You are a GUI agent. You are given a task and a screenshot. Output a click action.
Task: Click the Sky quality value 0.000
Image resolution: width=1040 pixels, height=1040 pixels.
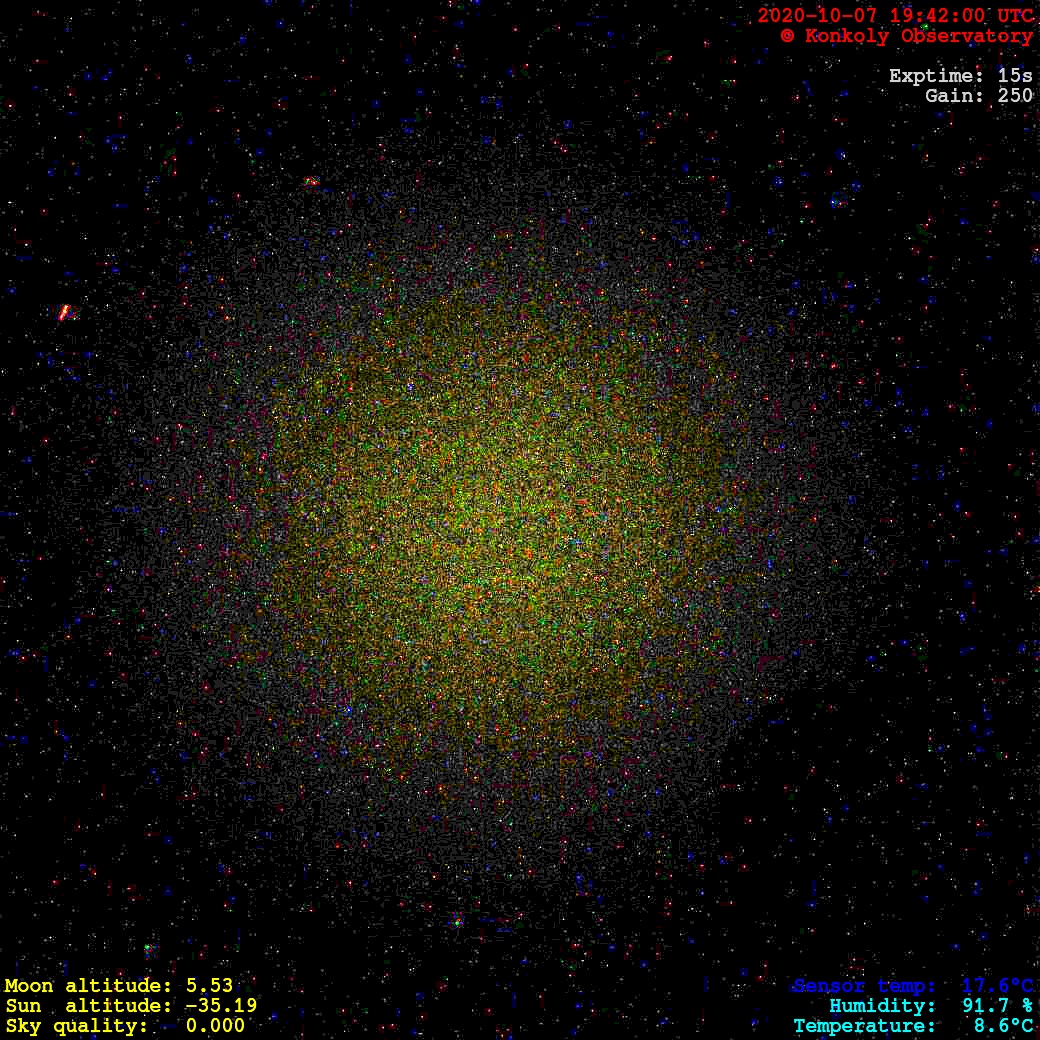pos(215,1026)
